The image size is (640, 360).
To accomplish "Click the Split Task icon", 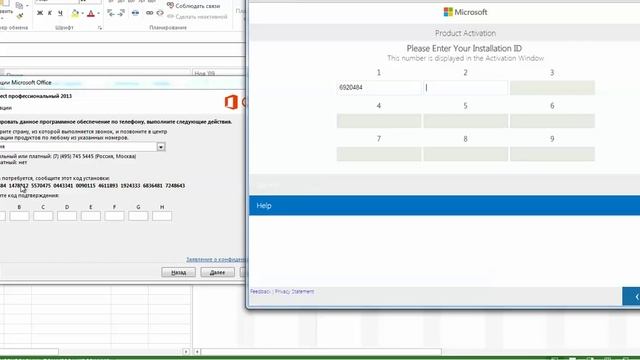I will pyautogui.click(x=135, y=13).
